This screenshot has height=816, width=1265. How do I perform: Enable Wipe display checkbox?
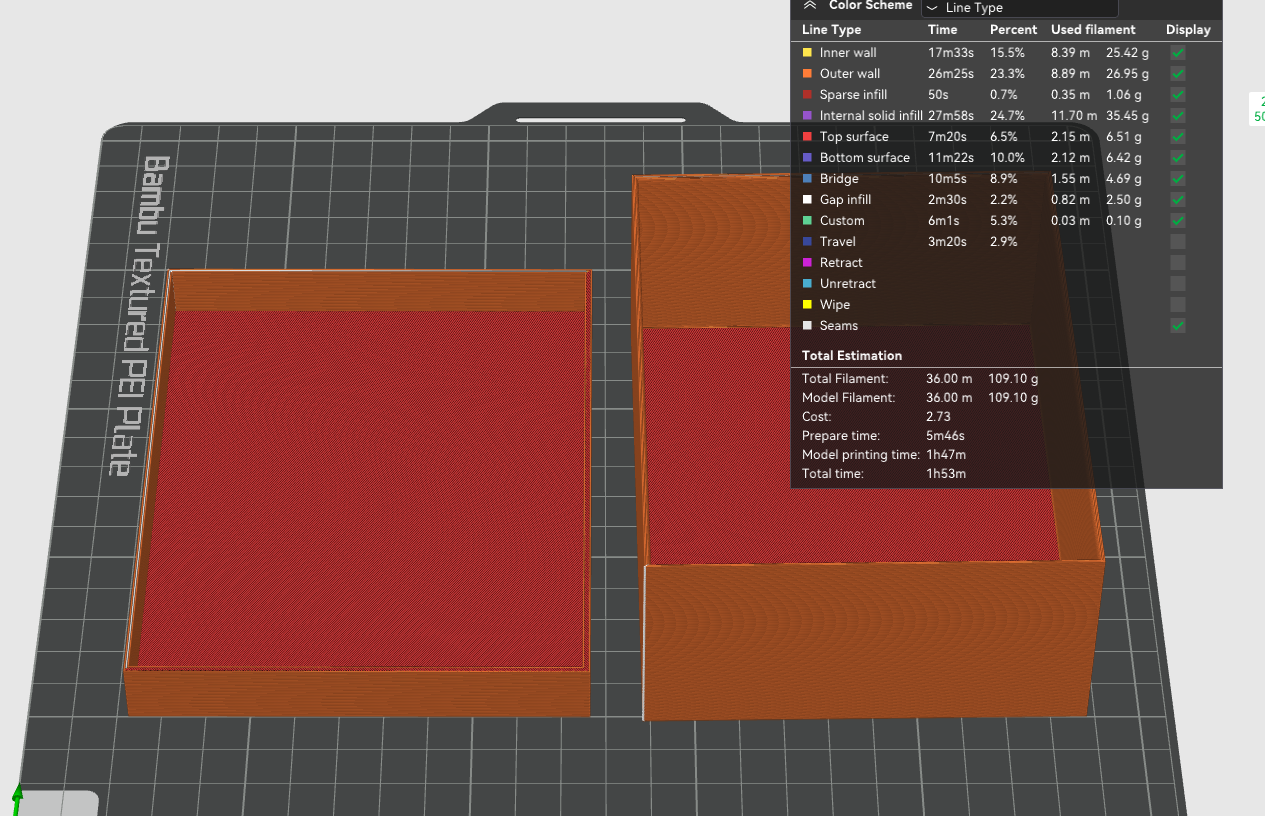1178,304
